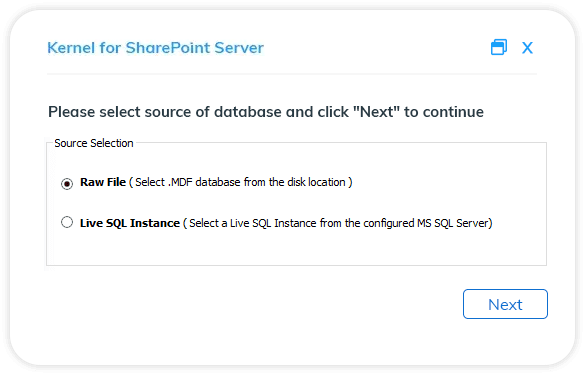Toggle window size using the overlapping squares icon
Screen dimensions: 585x375
pos(498,47)
